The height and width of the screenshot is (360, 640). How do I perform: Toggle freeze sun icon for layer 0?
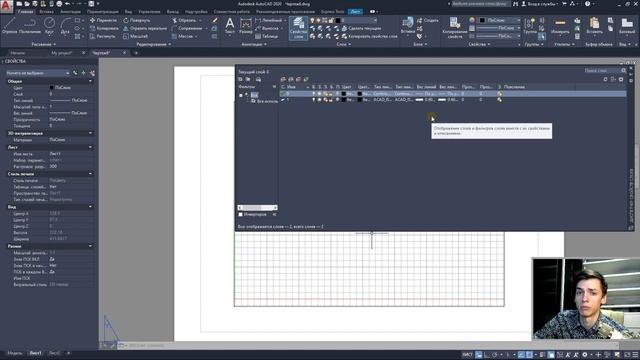point(319,93)
